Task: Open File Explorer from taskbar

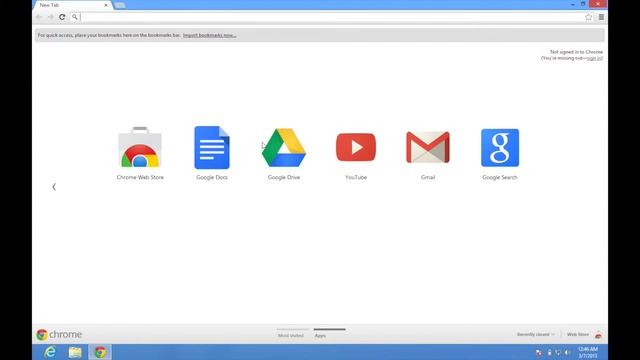Action: [x=75, y=352]
